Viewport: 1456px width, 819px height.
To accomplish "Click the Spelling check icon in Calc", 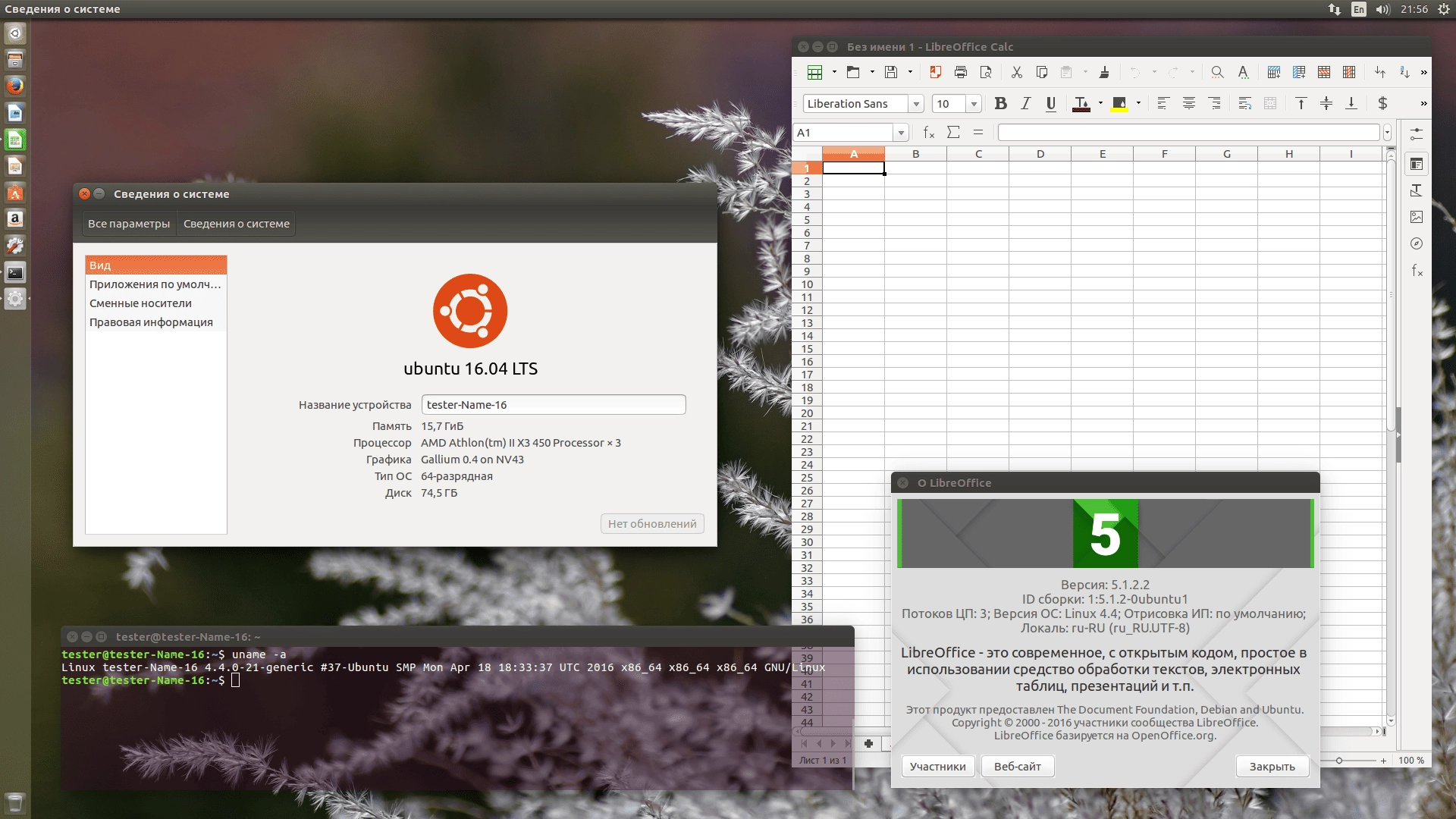I will (x=1243, y=72).
